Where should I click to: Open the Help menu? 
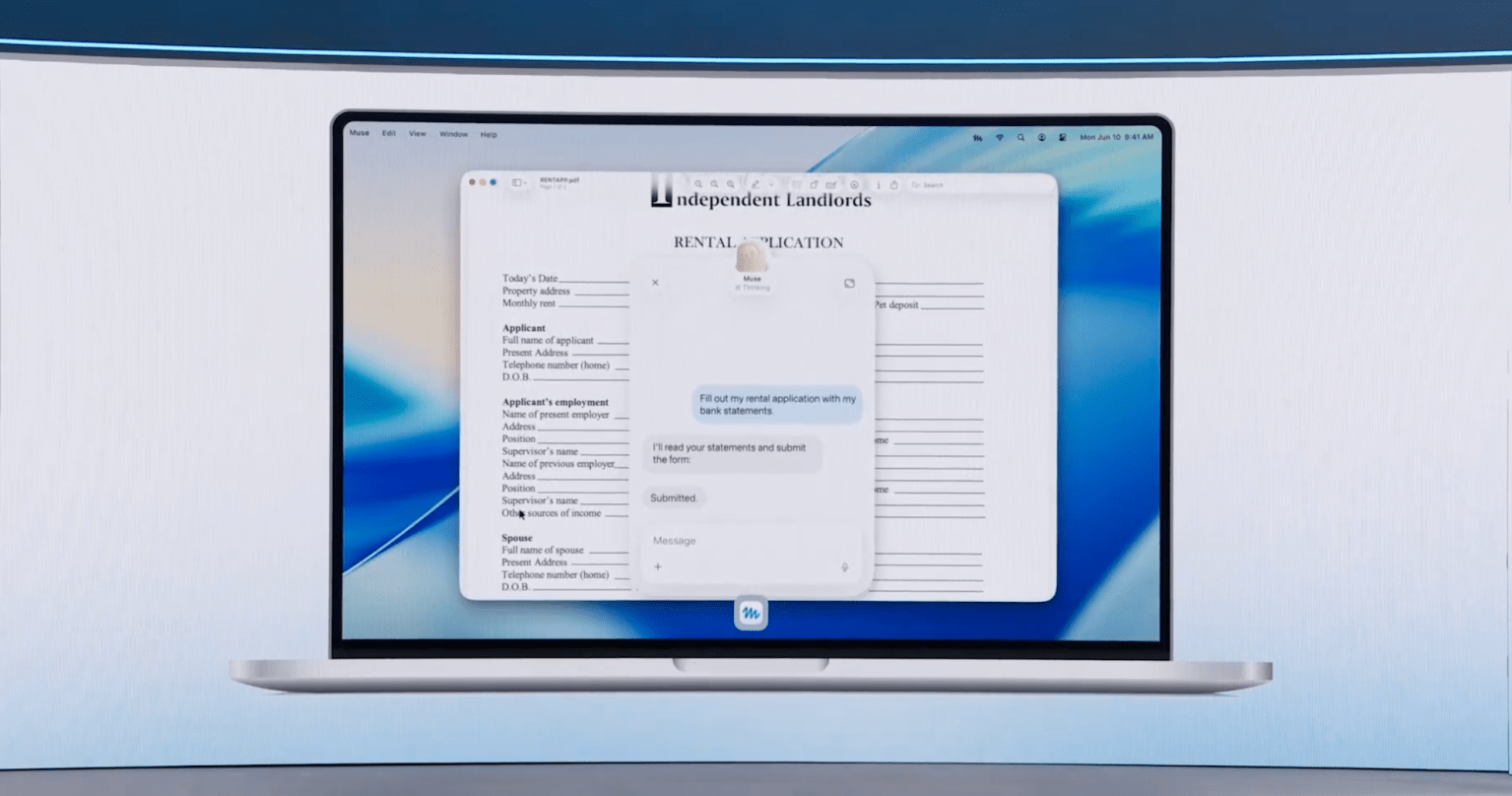(x=489, y=134)
